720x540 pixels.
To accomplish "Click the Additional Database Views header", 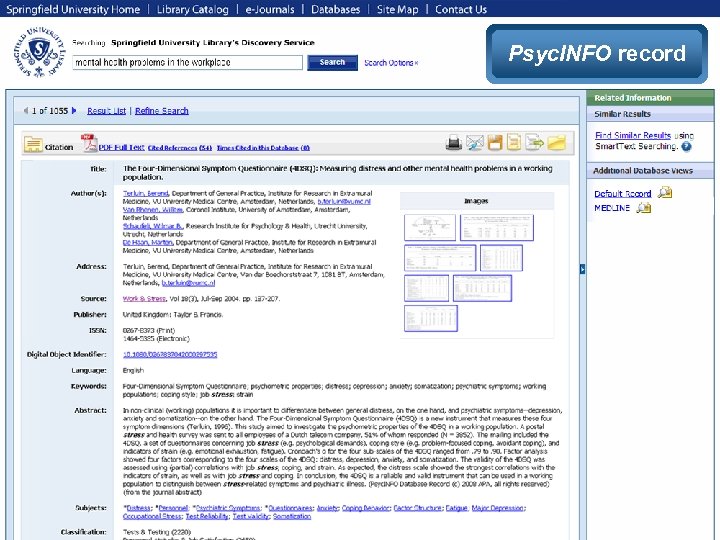I will (650, 171).
